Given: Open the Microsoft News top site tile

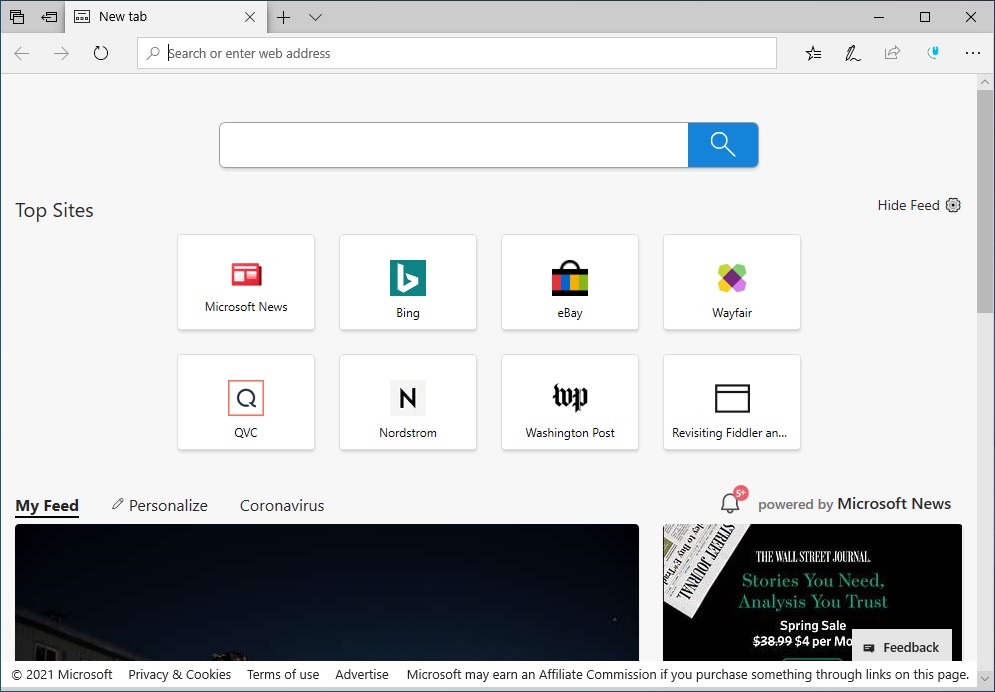Looking at the screenshot, I should pos(246,282).
